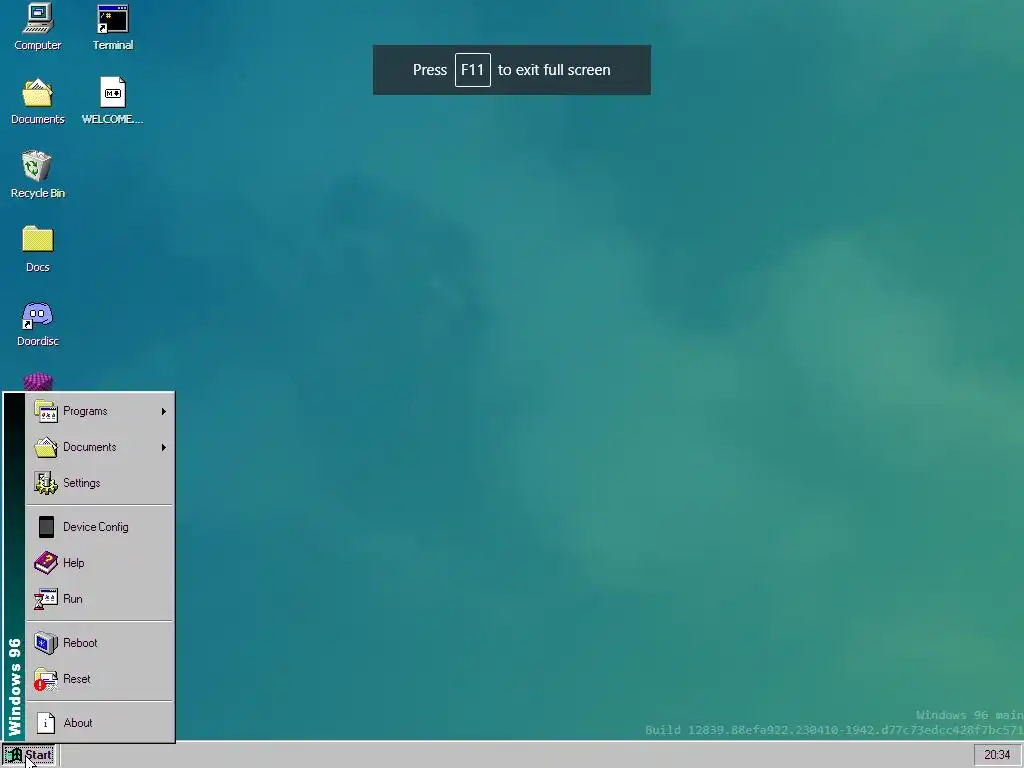Click the Reset warning icon

46,679
